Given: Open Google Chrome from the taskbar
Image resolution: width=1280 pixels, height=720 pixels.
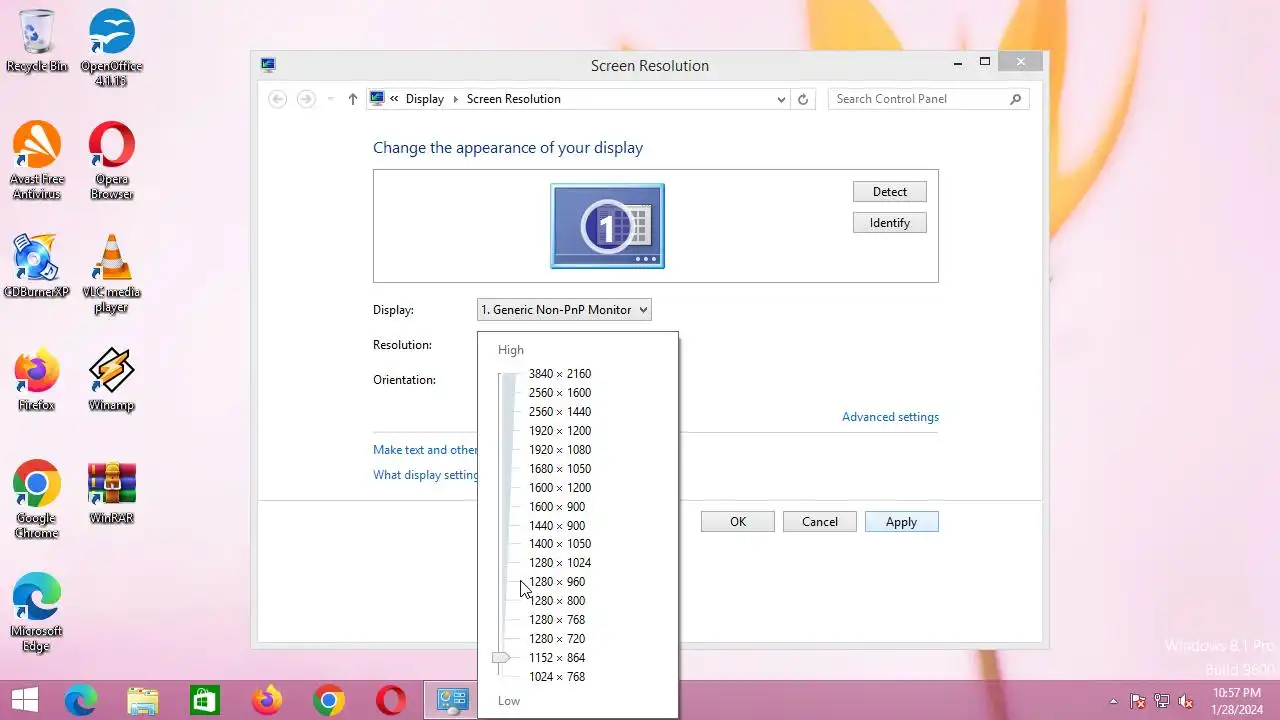Looking at the screenshot, I should click(329, 700).
